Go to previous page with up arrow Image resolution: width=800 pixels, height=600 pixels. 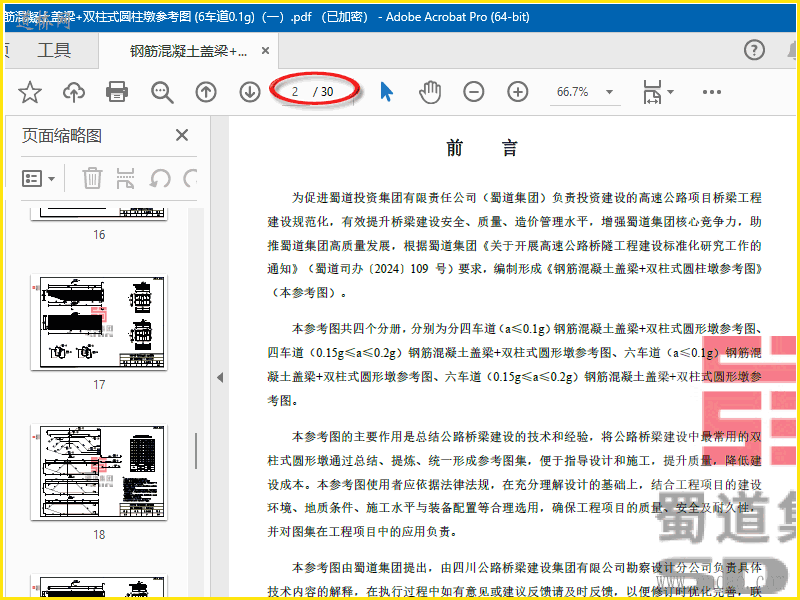(206, 92)
